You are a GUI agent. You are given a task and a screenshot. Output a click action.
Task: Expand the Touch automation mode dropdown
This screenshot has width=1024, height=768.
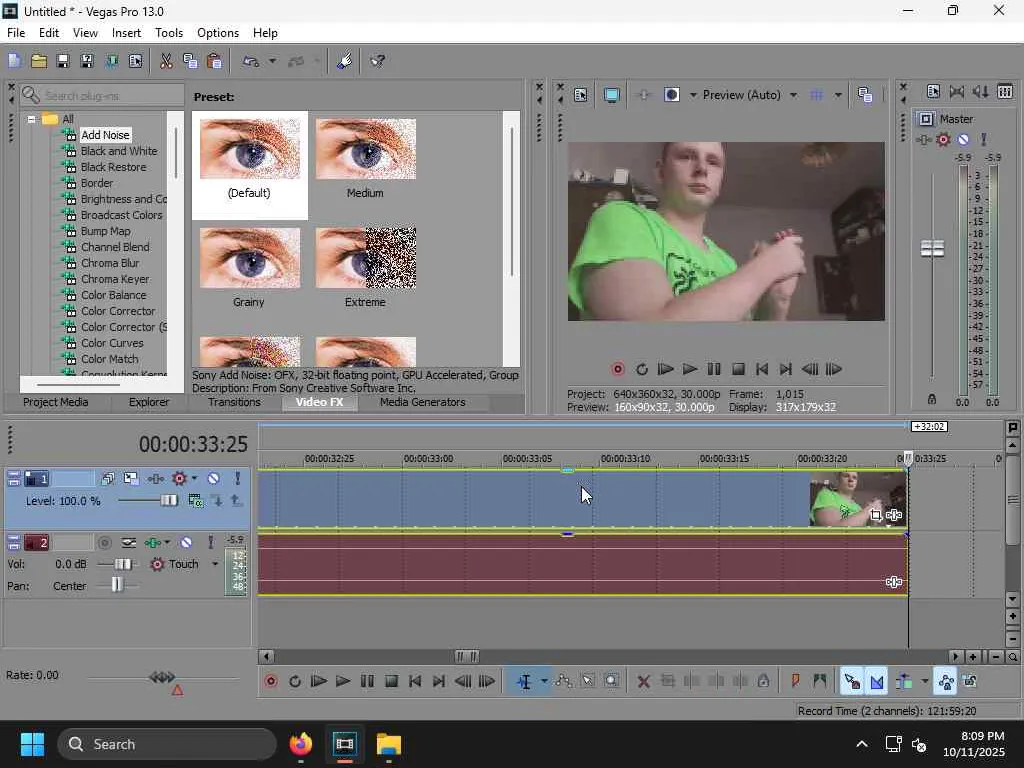tap(214, 564)
